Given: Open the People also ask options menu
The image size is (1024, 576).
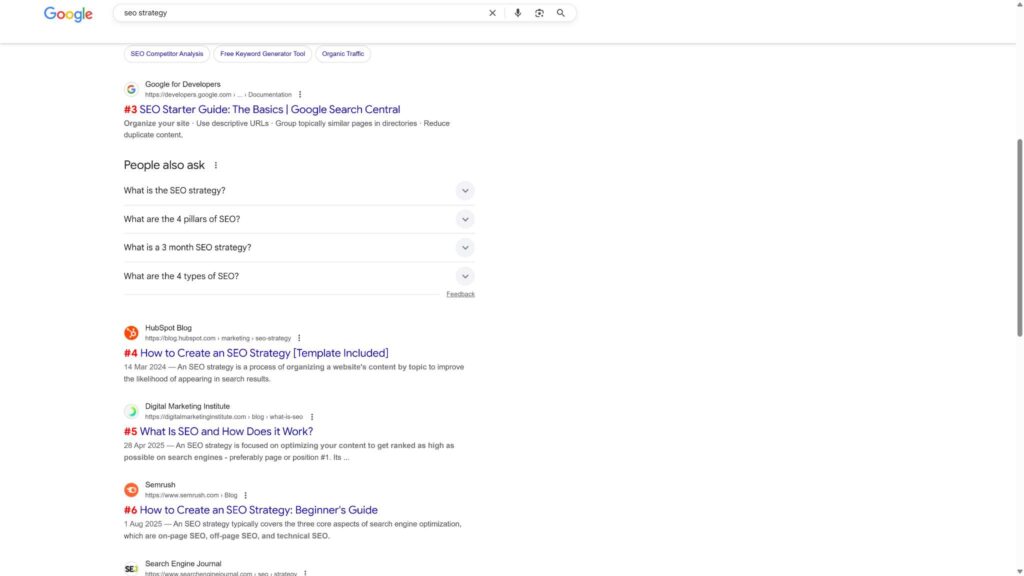Looking at the screenshot, I should click(216, 165).
